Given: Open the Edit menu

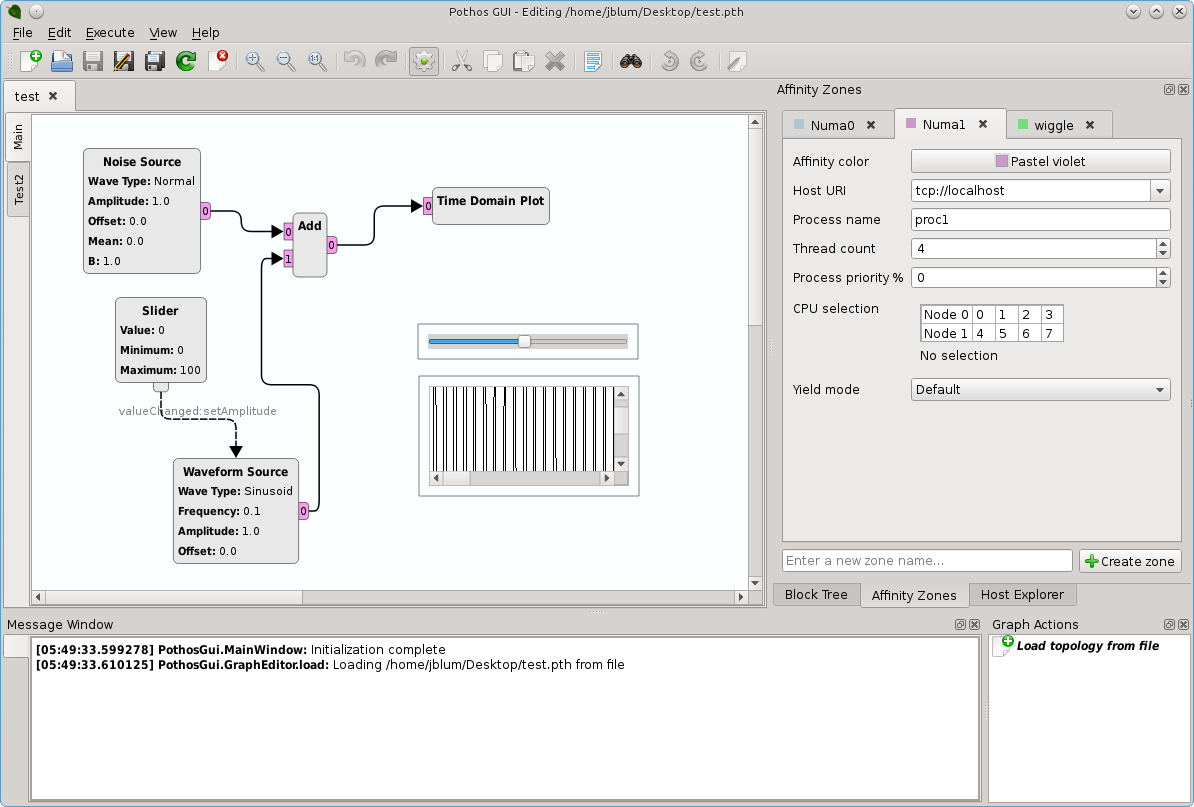Looking at the screenshot, I should click(x=59, y=33).
